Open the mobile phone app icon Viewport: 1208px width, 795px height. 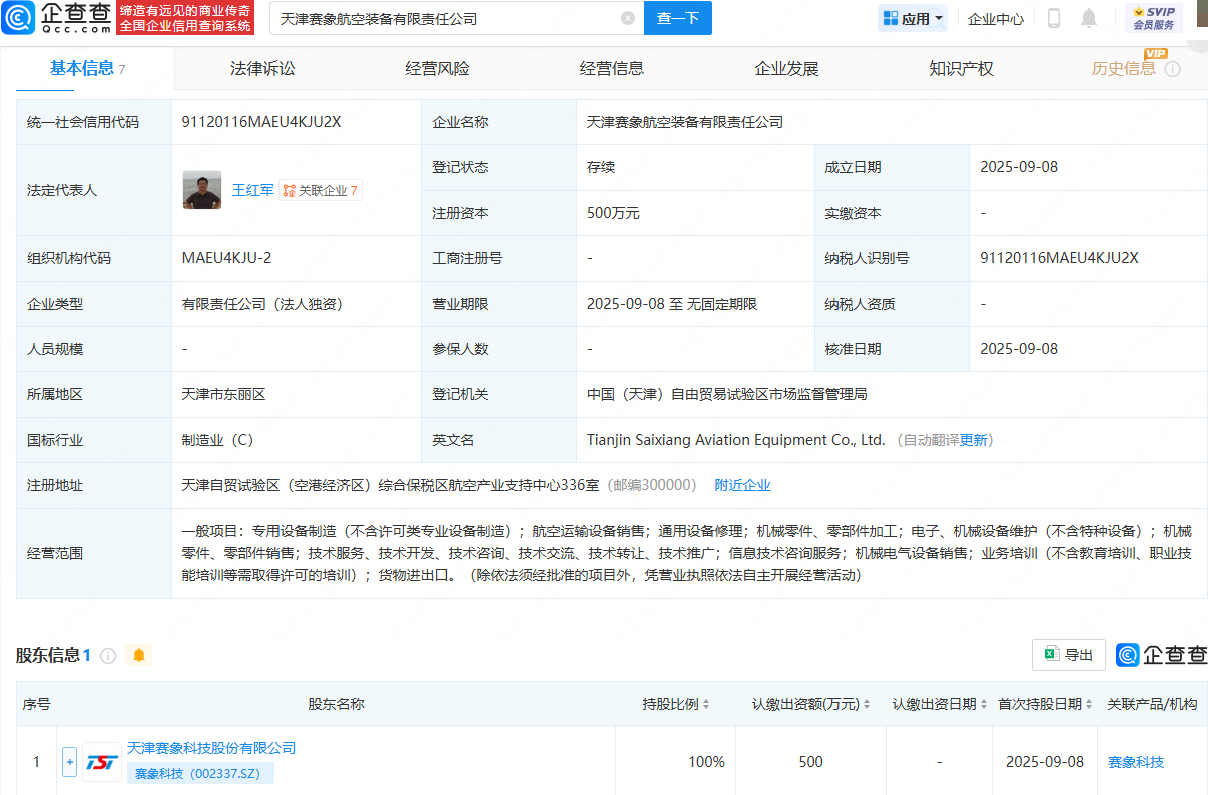1054,18
